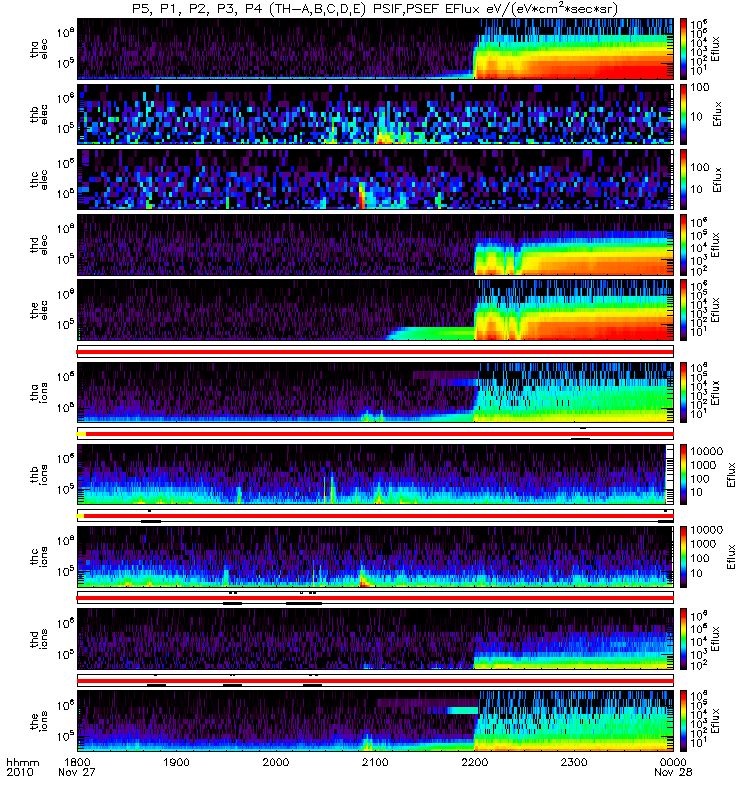
Task: Open the thb elec spectrogram panel
Action: 375,114
